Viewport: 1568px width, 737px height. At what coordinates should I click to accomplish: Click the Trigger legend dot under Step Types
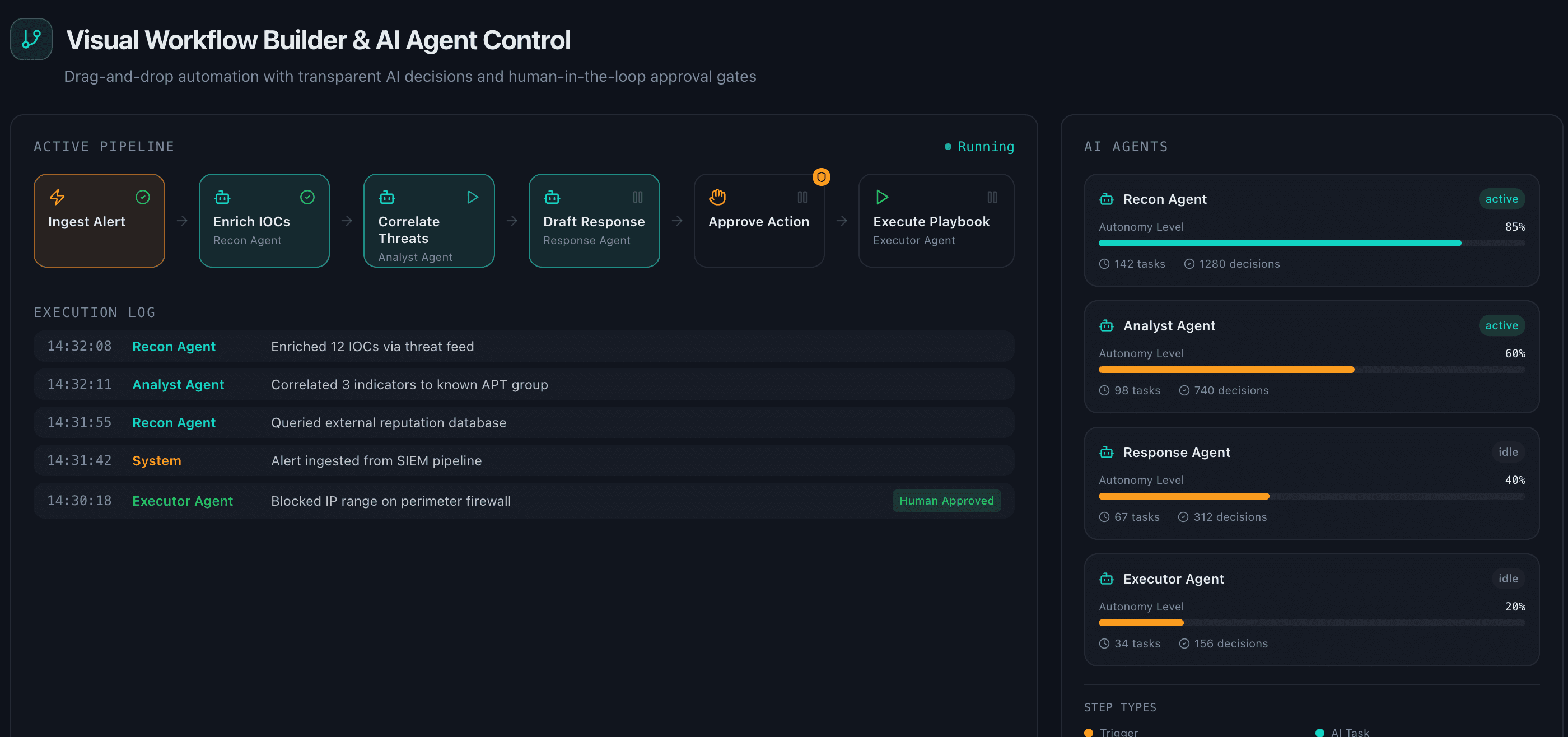1089,732
